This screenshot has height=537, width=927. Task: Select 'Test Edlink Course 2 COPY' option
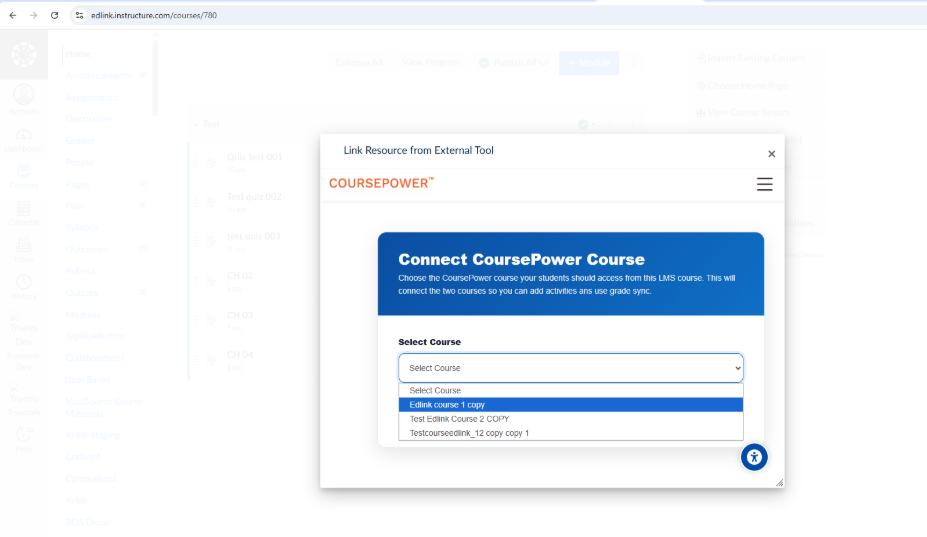571,419
